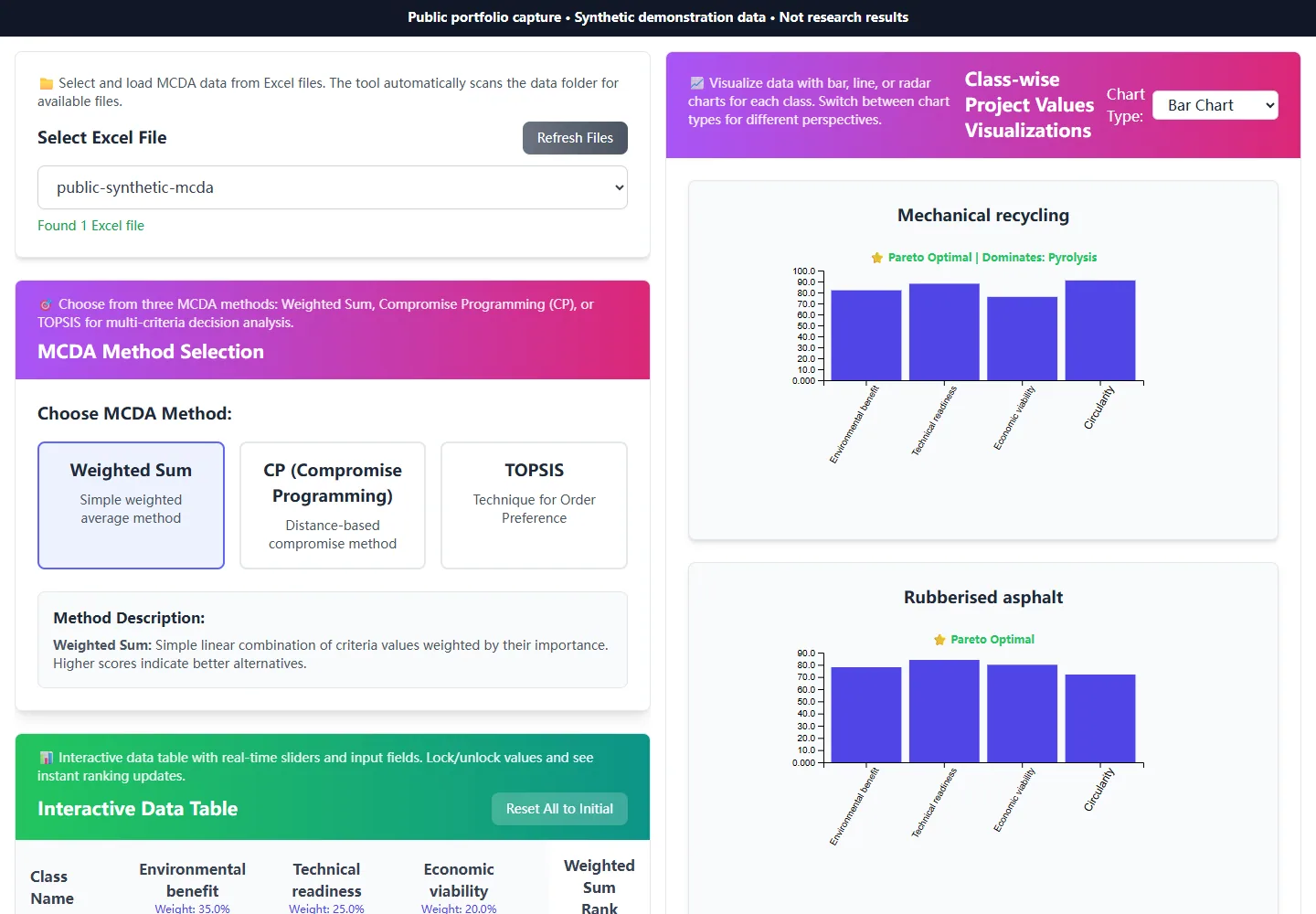Click the 'Mechanical recycling' chart title
This screenshot has height=914, width=1316.
[x=983, y=216]
